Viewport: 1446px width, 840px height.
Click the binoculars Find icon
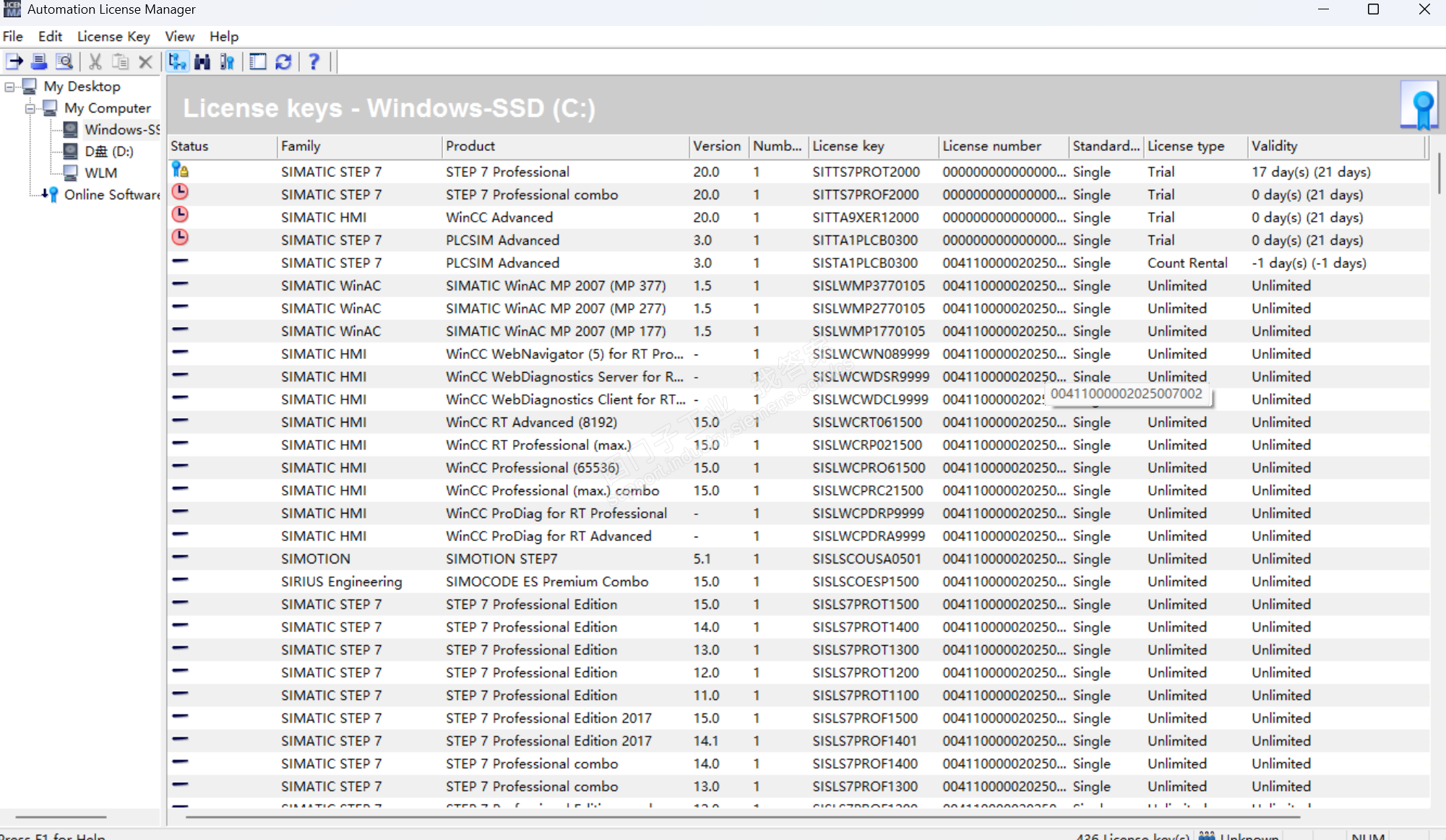[x=202, y=62]
